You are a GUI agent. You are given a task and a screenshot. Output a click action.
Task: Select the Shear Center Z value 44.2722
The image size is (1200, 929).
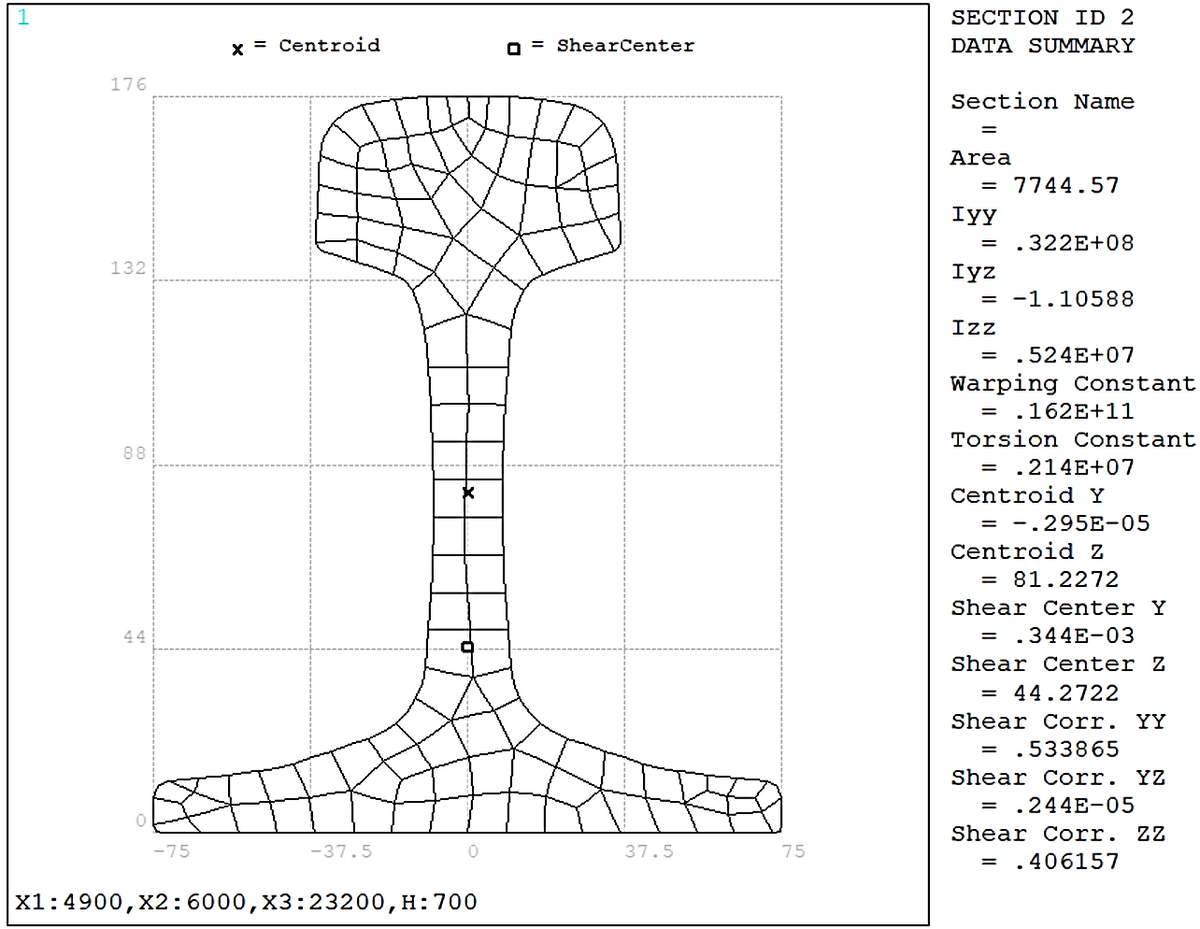tap(1062, 693)
